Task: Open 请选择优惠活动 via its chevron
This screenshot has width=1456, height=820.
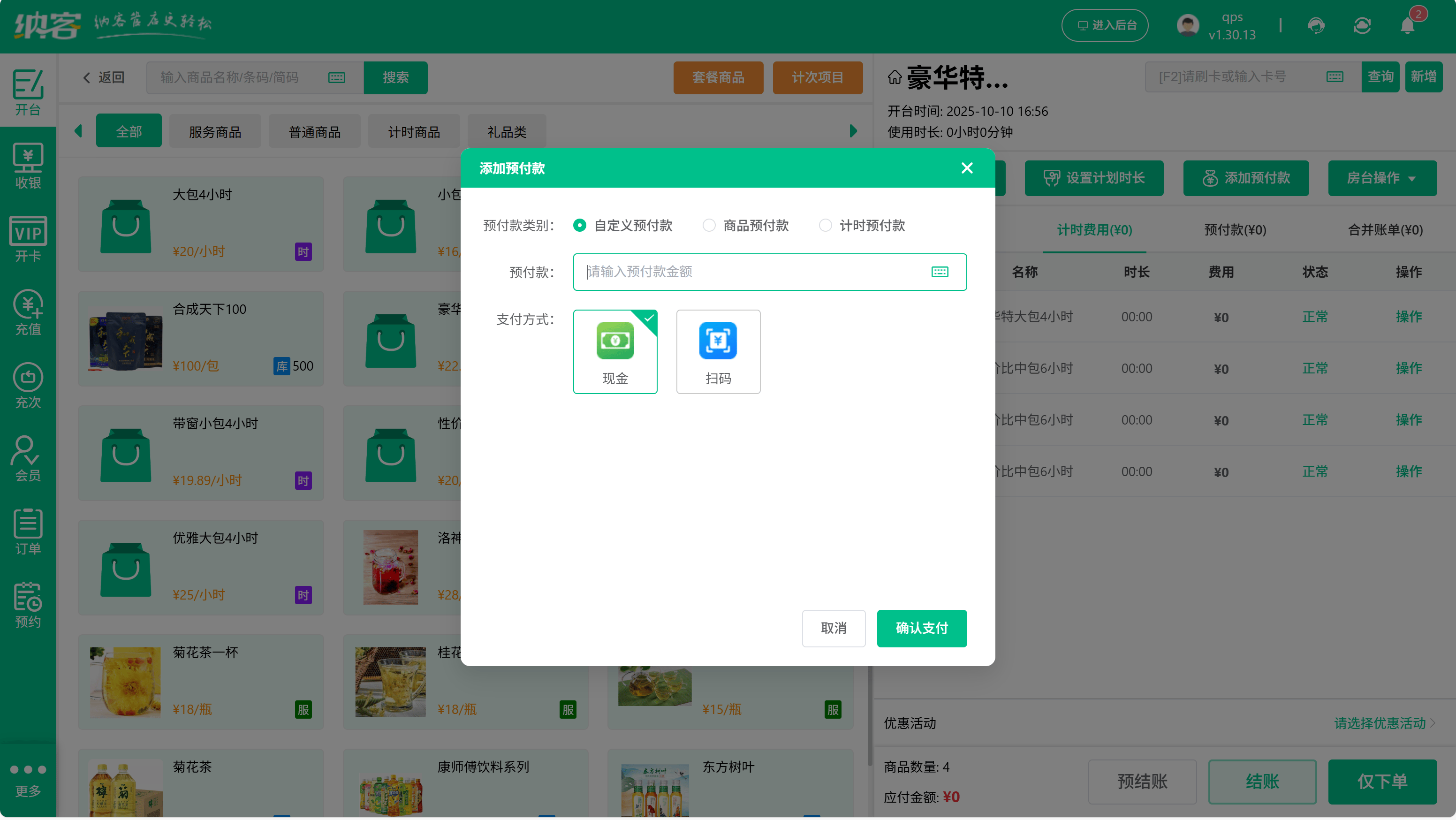Action: click(x=1432, y=723)
